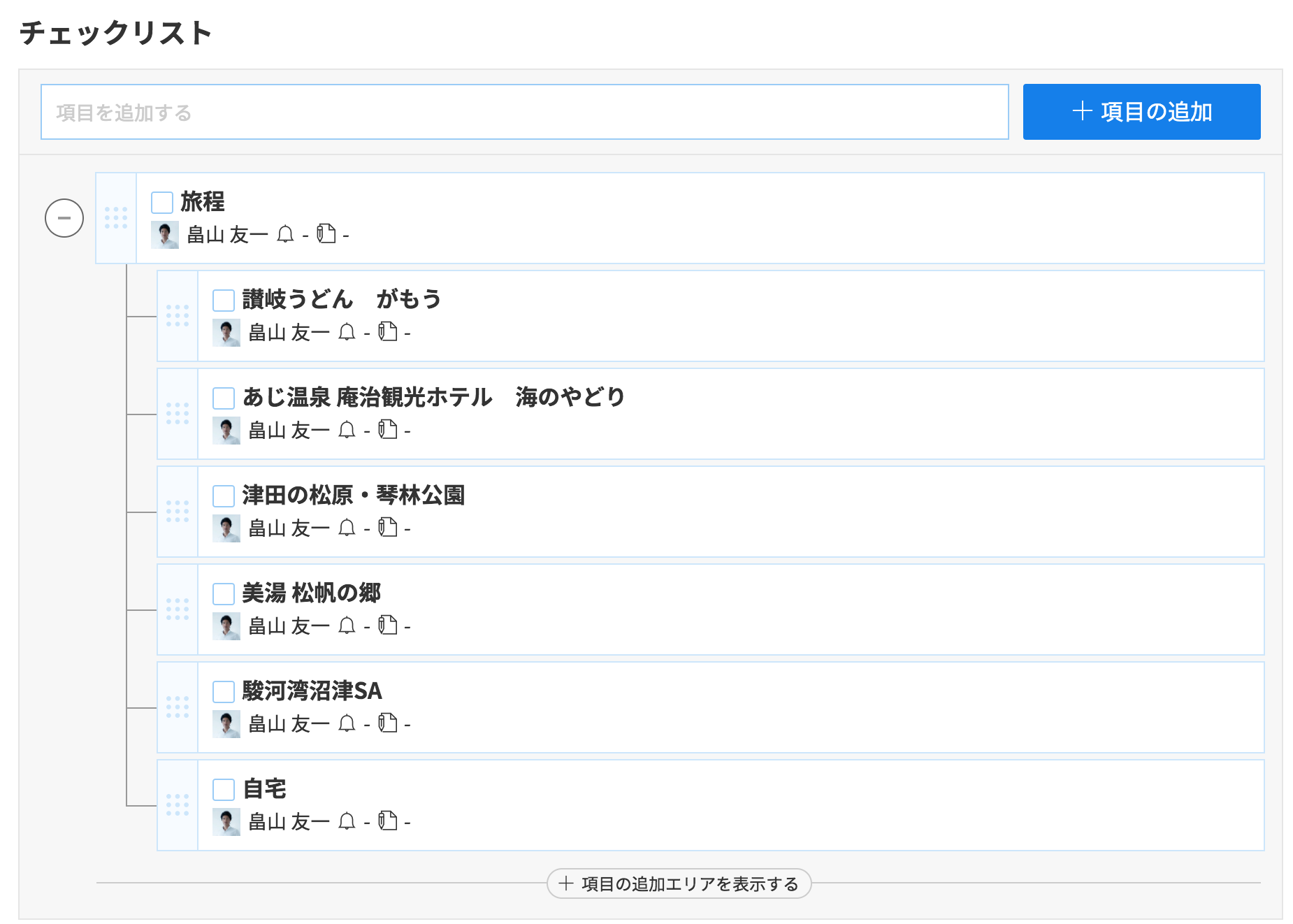This screenshot has height=924, width=1293.
Task: Click the avatar in the 駿河湾沼津SA row
Action: (226, 724)
